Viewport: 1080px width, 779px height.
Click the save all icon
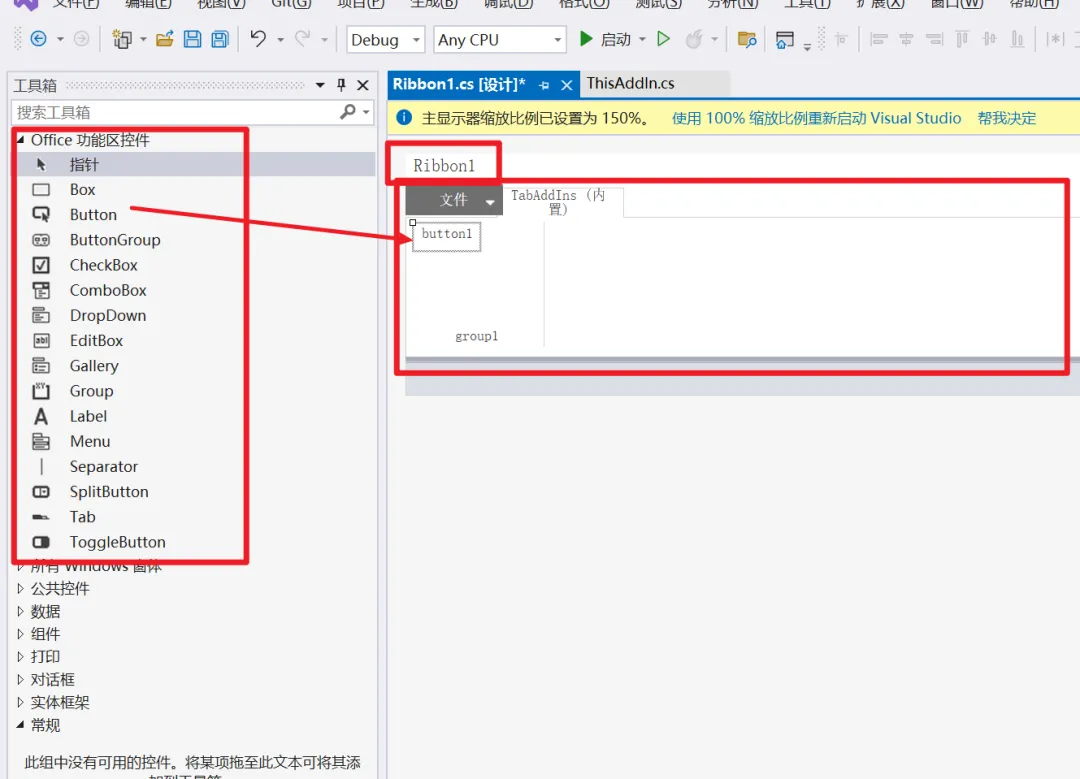pos(220,39)
